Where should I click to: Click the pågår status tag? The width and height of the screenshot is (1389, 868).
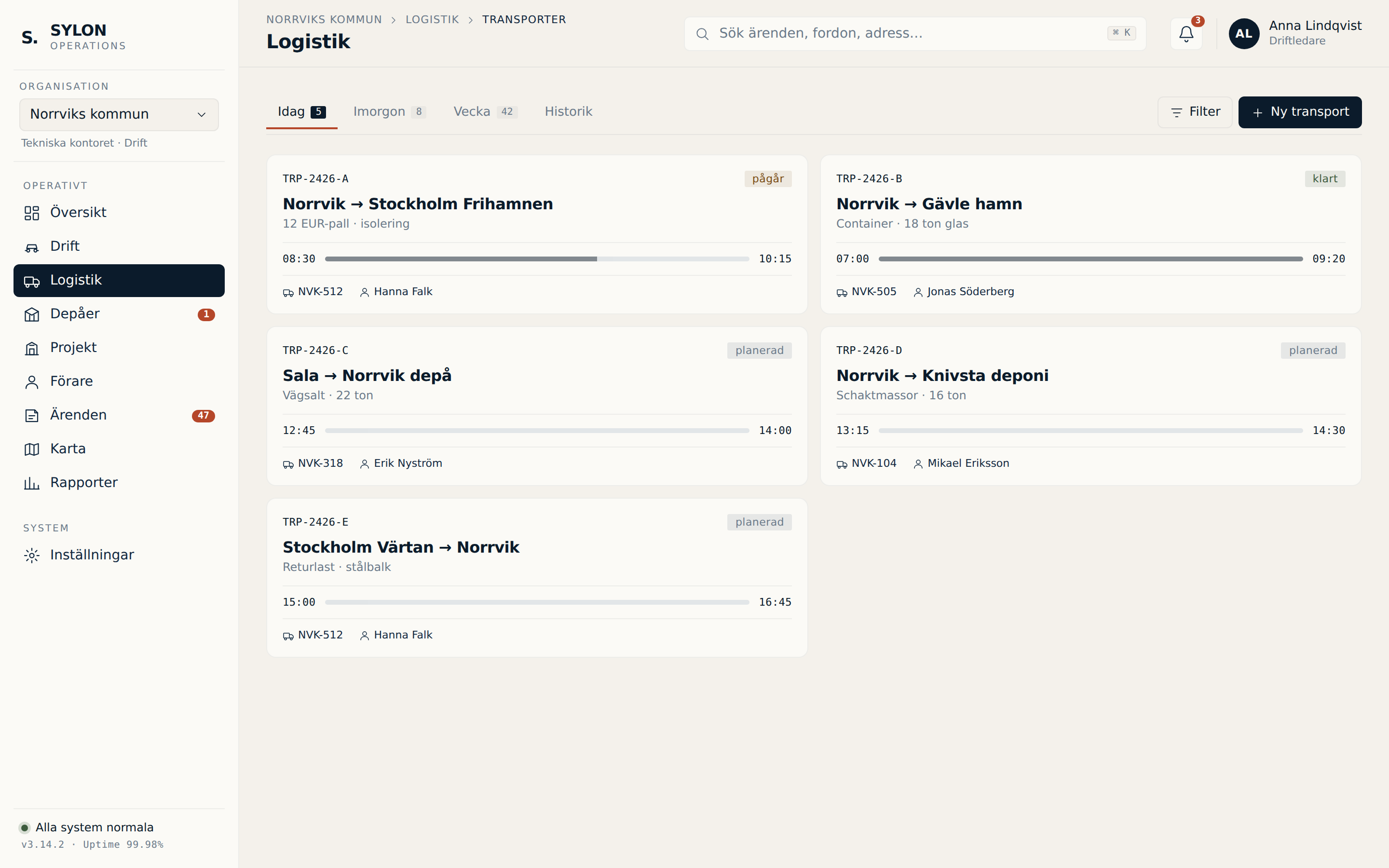[x=767, y=178]
